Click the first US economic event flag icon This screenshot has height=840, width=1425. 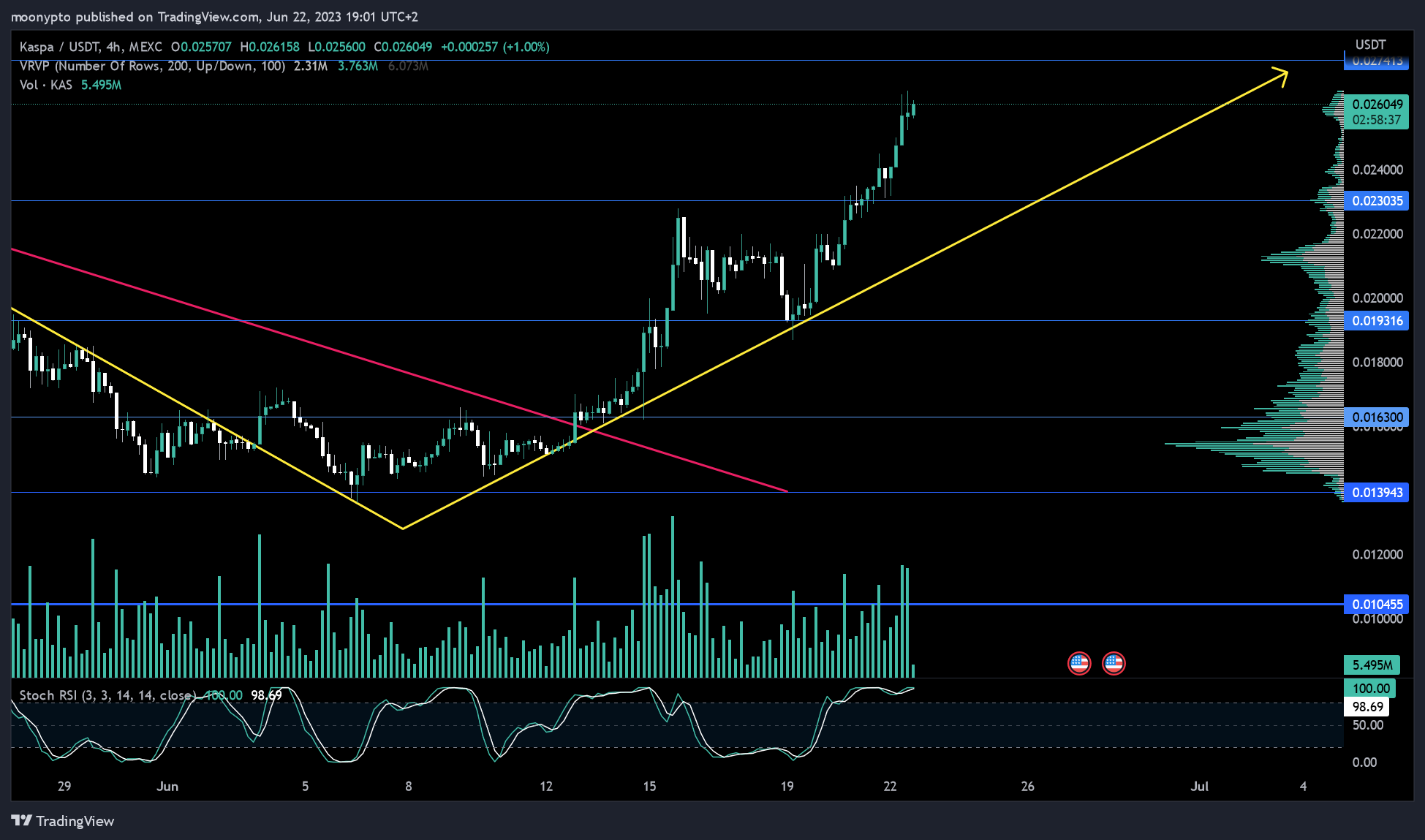tap(1079, 663)
